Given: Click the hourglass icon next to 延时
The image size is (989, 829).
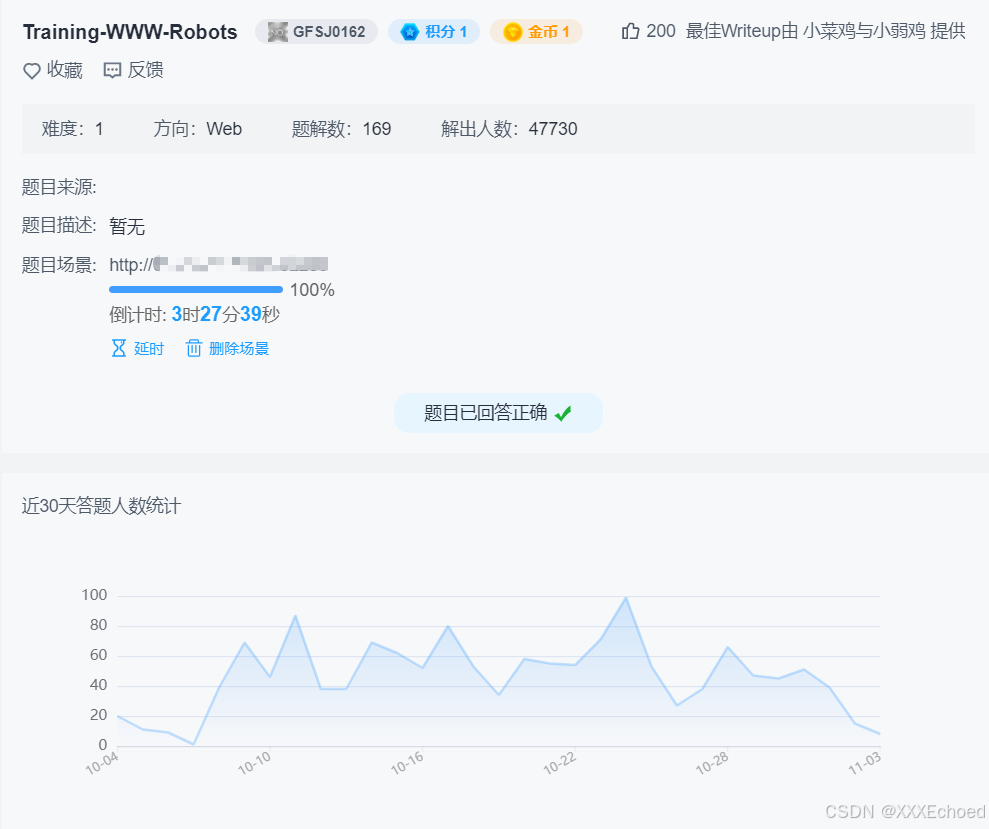Looking at the screenshot, I should 119,348.
